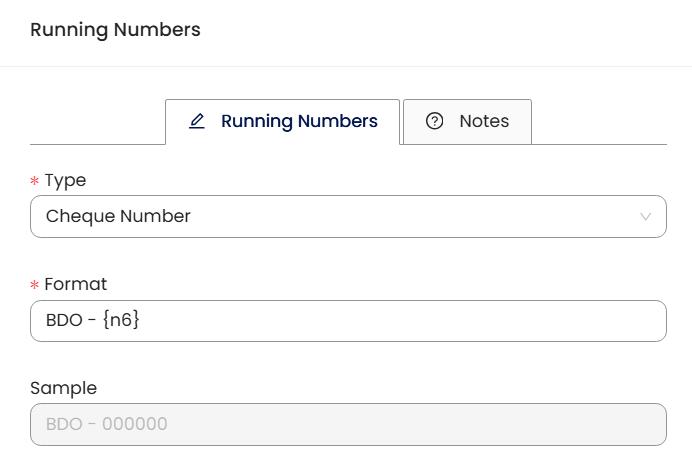Select the Cheque Number value text
Screen dimensions: 692x456
pos(118,216)
